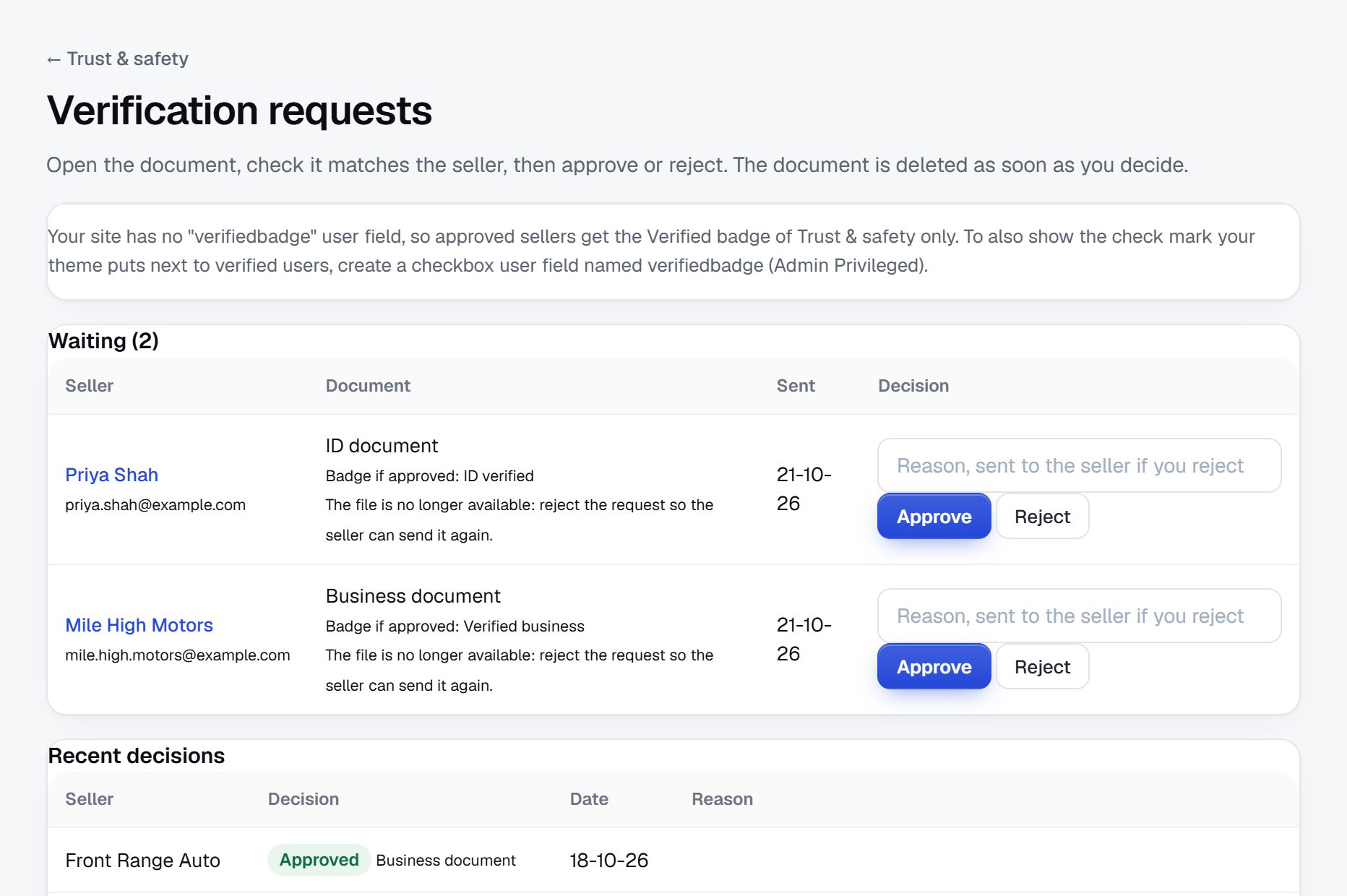Open Priya Shah's seller profile
This screenshot has width=1347, height=896.
[x=111, y=475]
